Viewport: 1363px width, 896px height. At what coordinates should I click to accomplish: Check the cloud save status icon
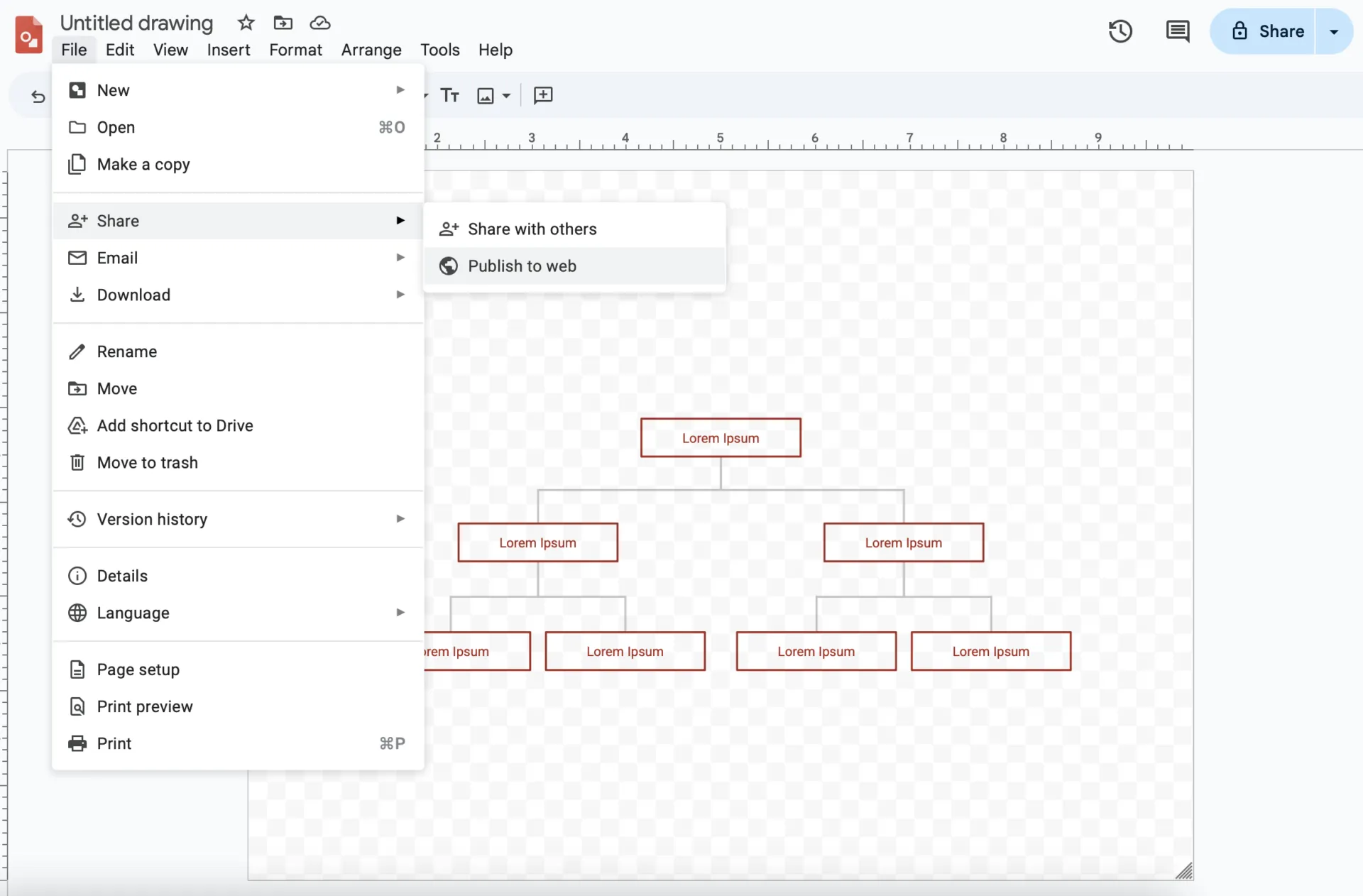pos(320,23)
